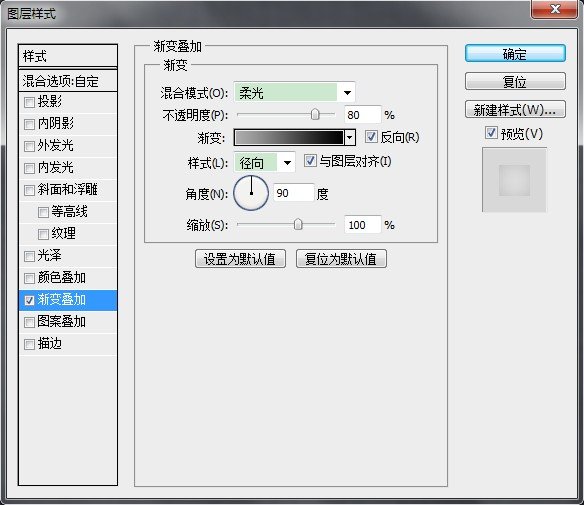Open the 混合模式 blend mode dropdown
This screenshot has height=505, width=584.
click(x=294, y=92)
